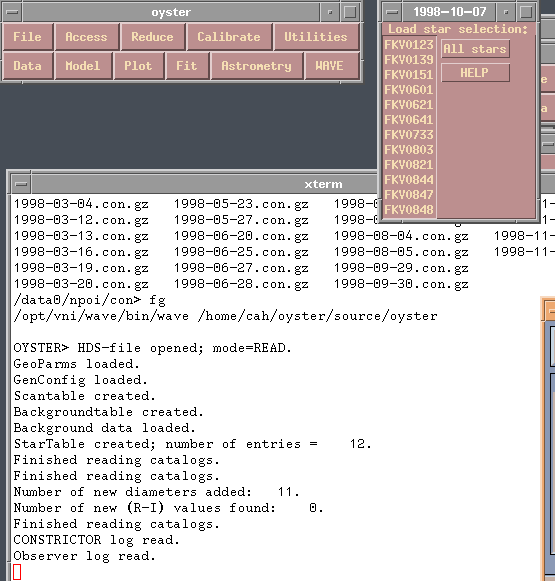Open the Access menu
Image resolution: width=555 pixels, height=581 pixels.
click(x=87, y=37)
